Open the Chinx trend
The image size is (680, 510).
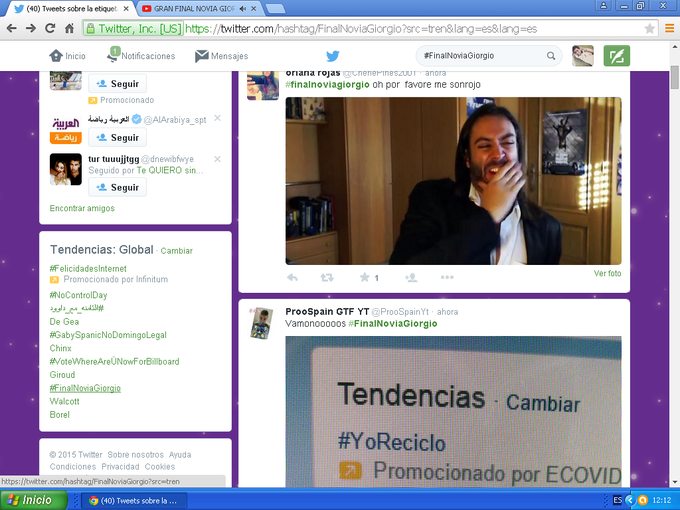point(60,348)
